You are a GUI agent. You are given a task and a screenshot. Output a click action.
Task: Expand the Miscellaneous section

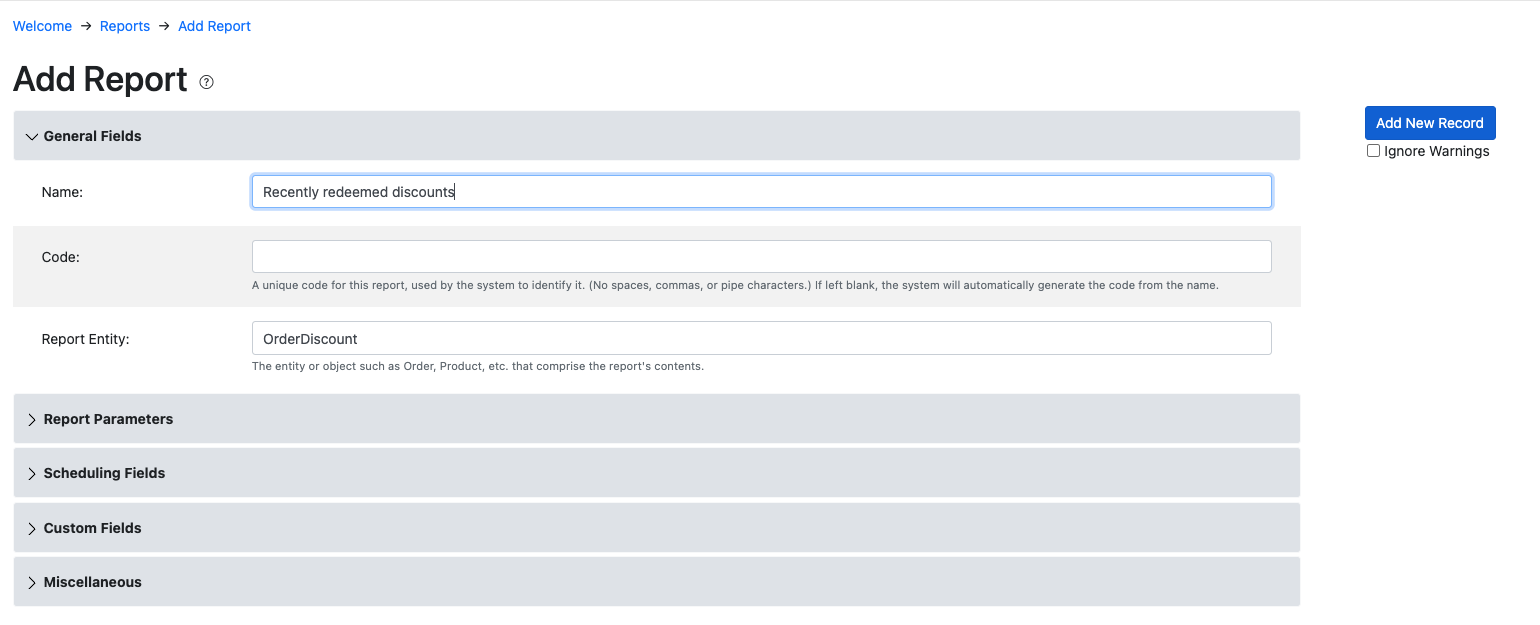click(x=656, y=582)
